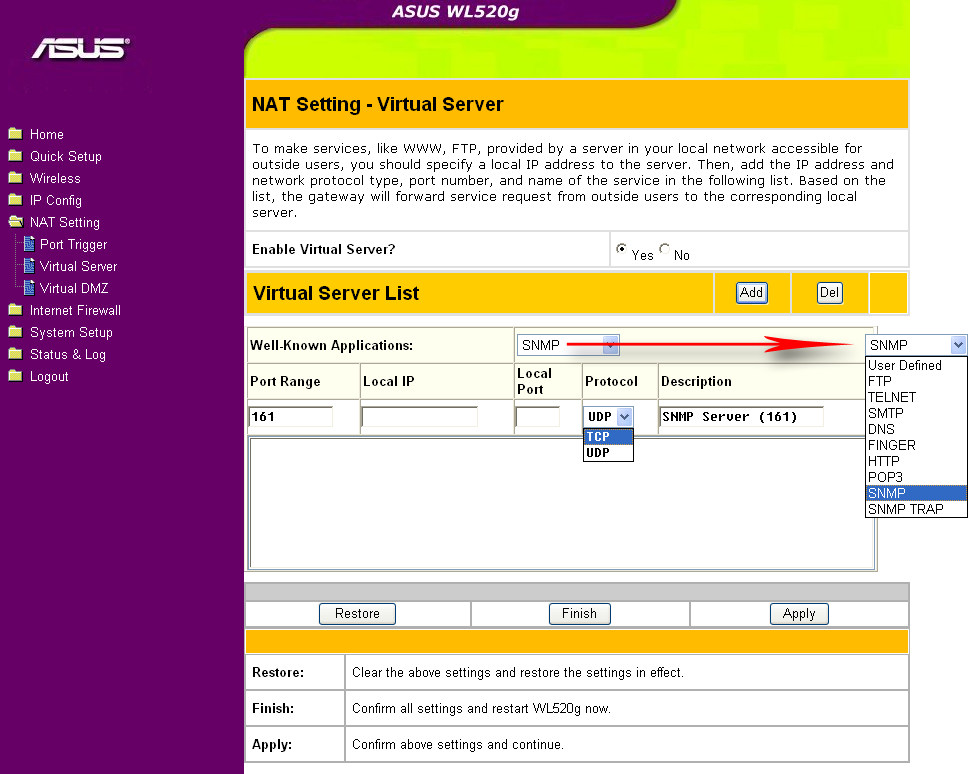Open NAT Setting menu entry

[64, 223]
